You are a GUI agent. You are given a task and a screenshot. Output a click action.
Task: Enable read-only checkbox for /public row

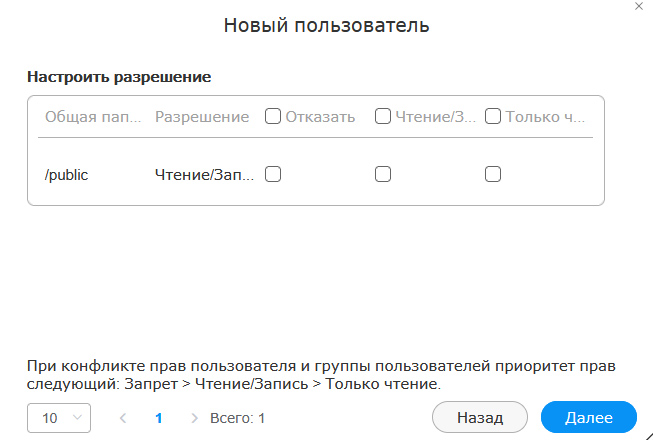(x=493, y=174)
